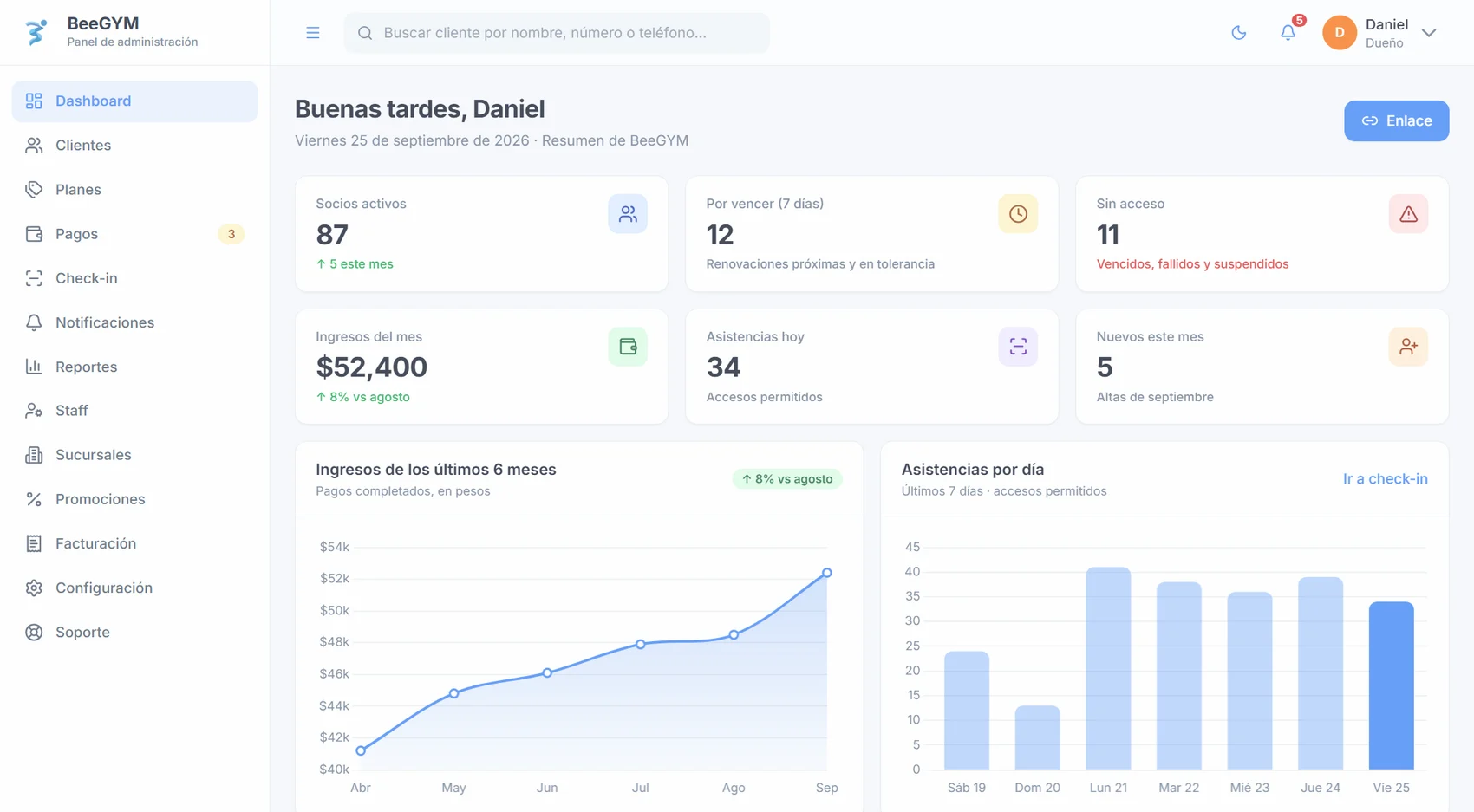Click the Mar 22 attendance bar

tap(1179, 676)
